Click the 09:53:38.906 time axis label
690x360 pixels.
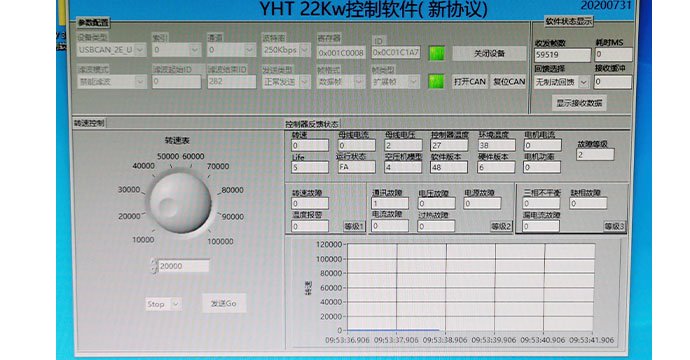pyautogui.click(x=445, y=340)
